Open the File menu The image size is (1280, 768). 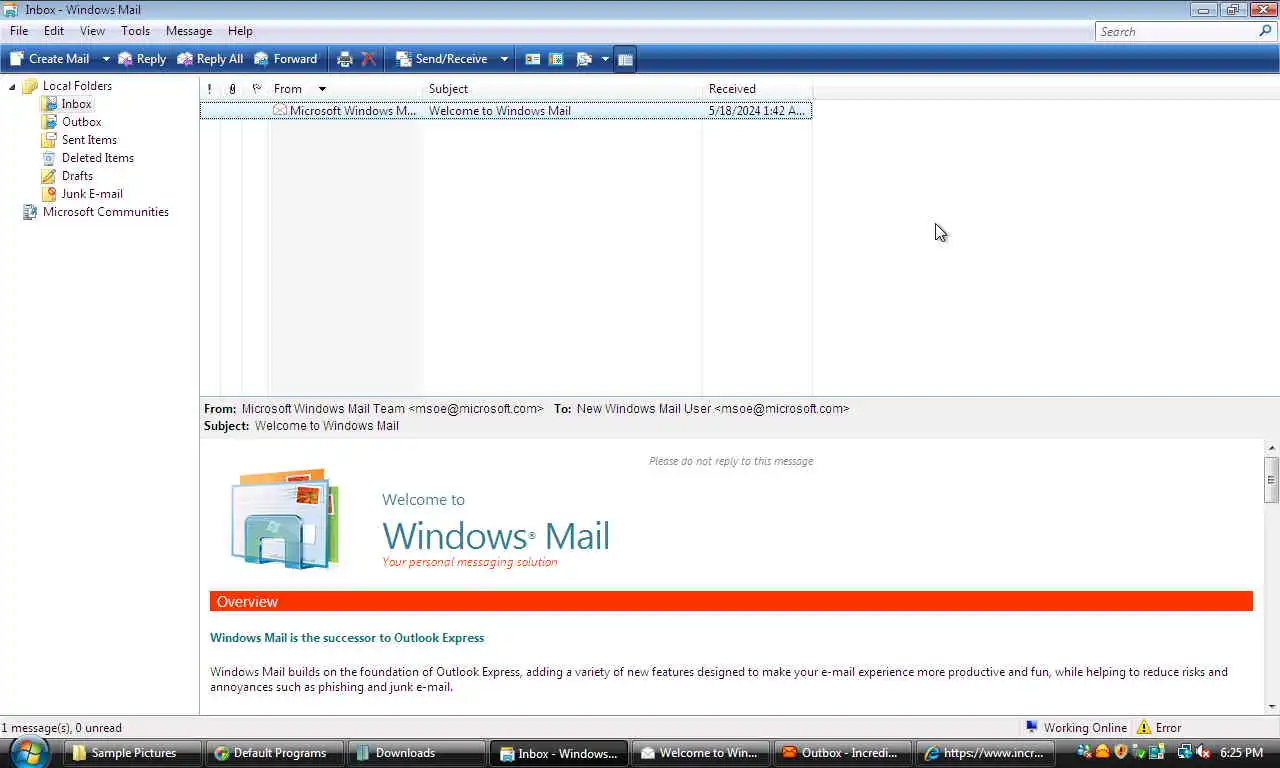point(19,31)
